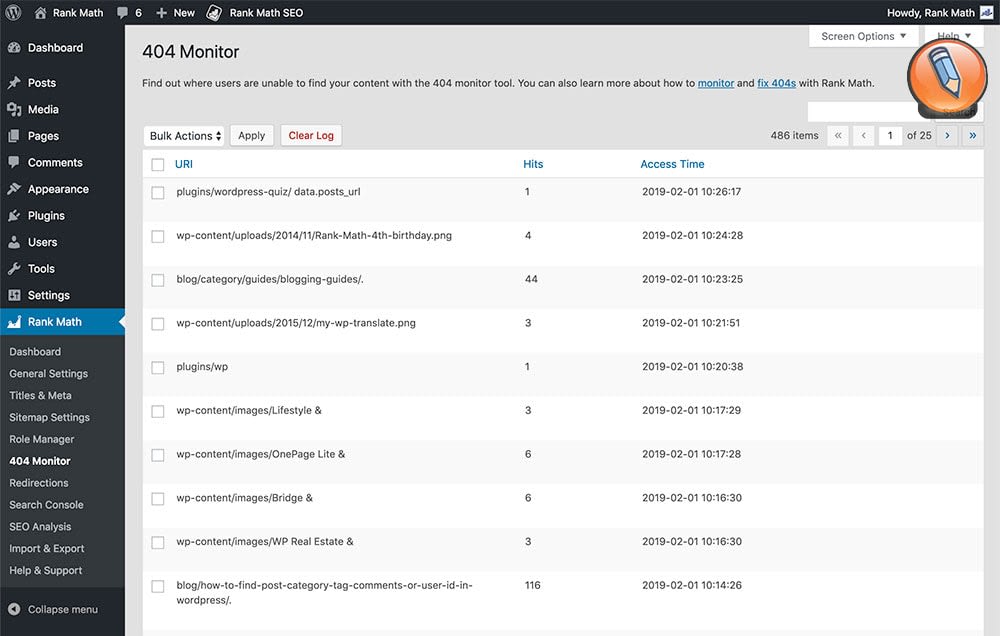1000x636 pixels.
Task: Sort the table by Hits column
Action: click(x=533, y=164)
